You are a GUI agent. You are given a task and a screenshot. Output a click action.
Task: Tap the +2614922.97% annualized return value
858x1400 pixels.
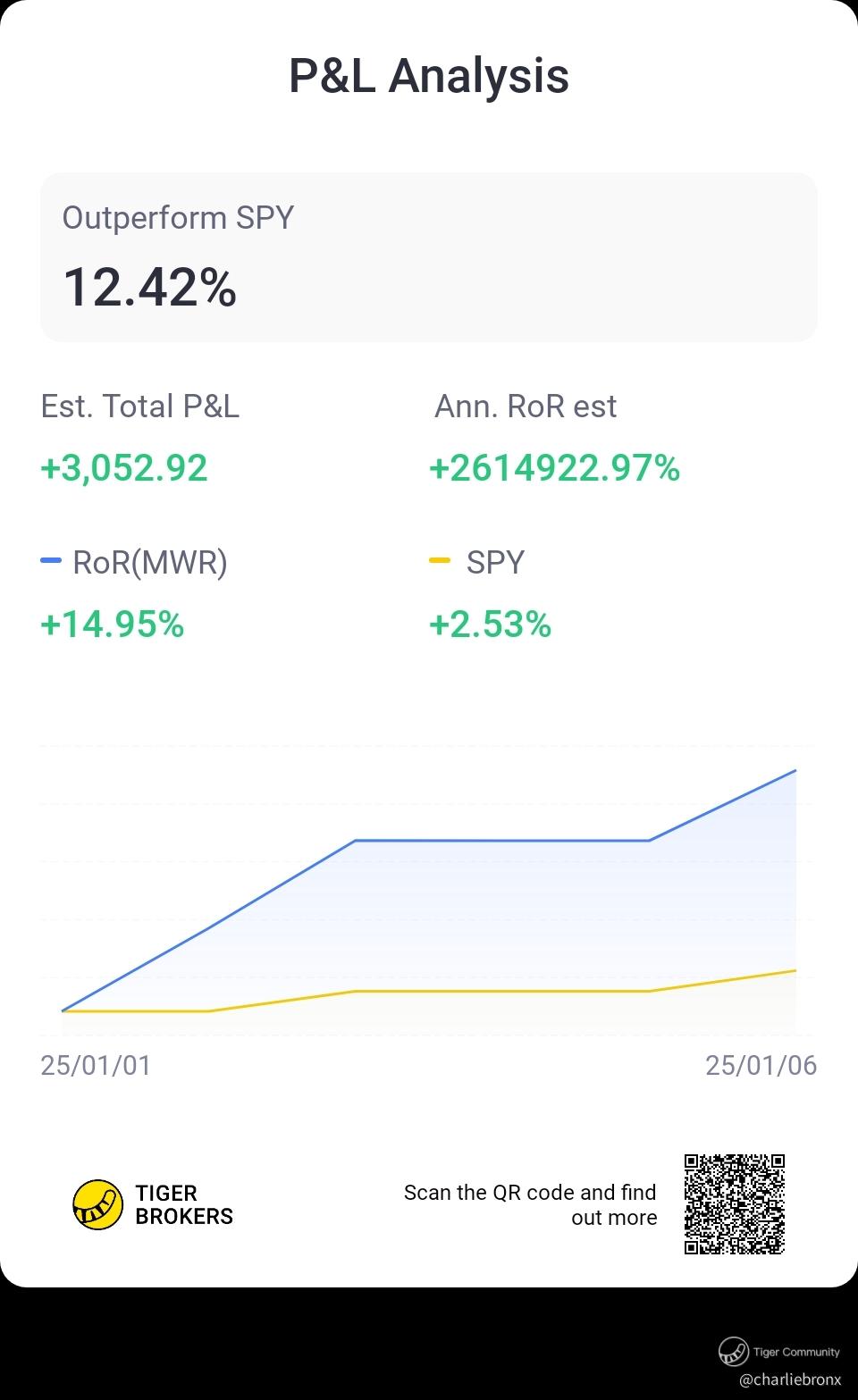[555, 468]
